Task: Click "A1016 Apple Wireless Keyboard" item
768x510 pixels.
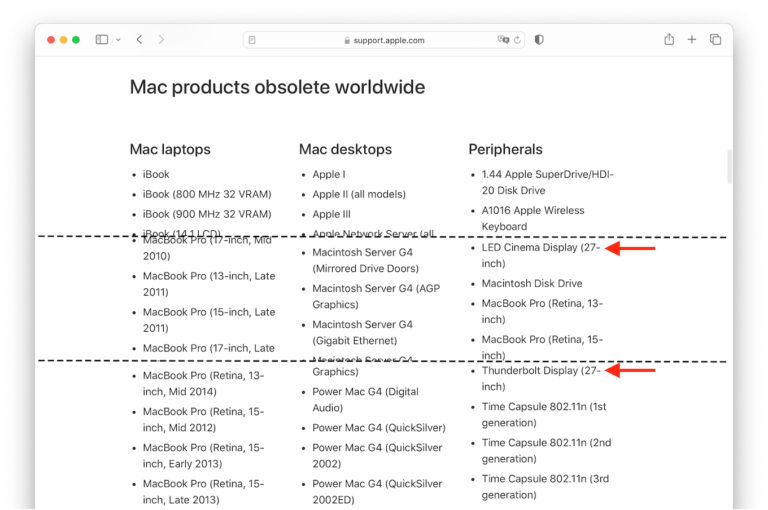Action: [x=533, y=219]
